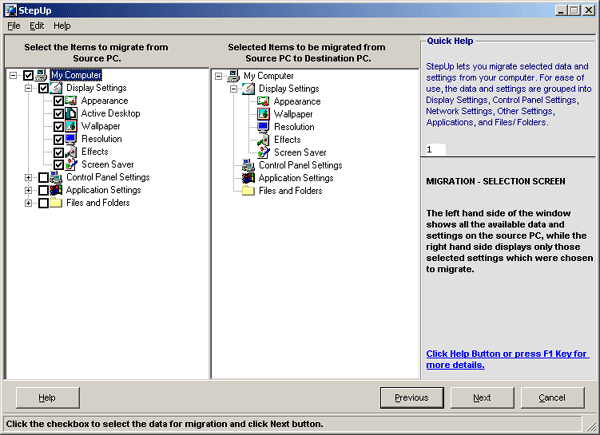Image resolution: width=600 pixels, height=435 pixels.
Task: Check the Control Panel Settings checkbox
Action: (x=43, y=178)
